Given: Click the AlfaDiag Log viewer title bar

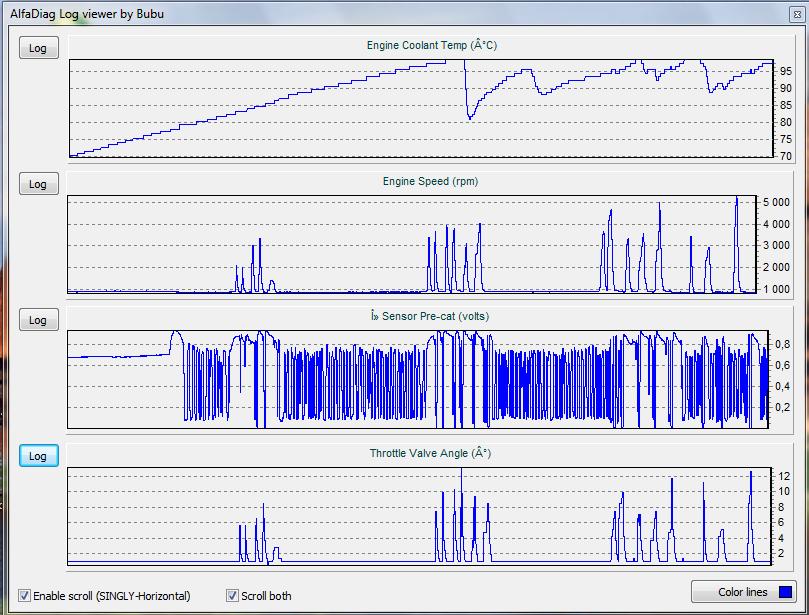Looking at the screenshot, I should tap(400, 14).
